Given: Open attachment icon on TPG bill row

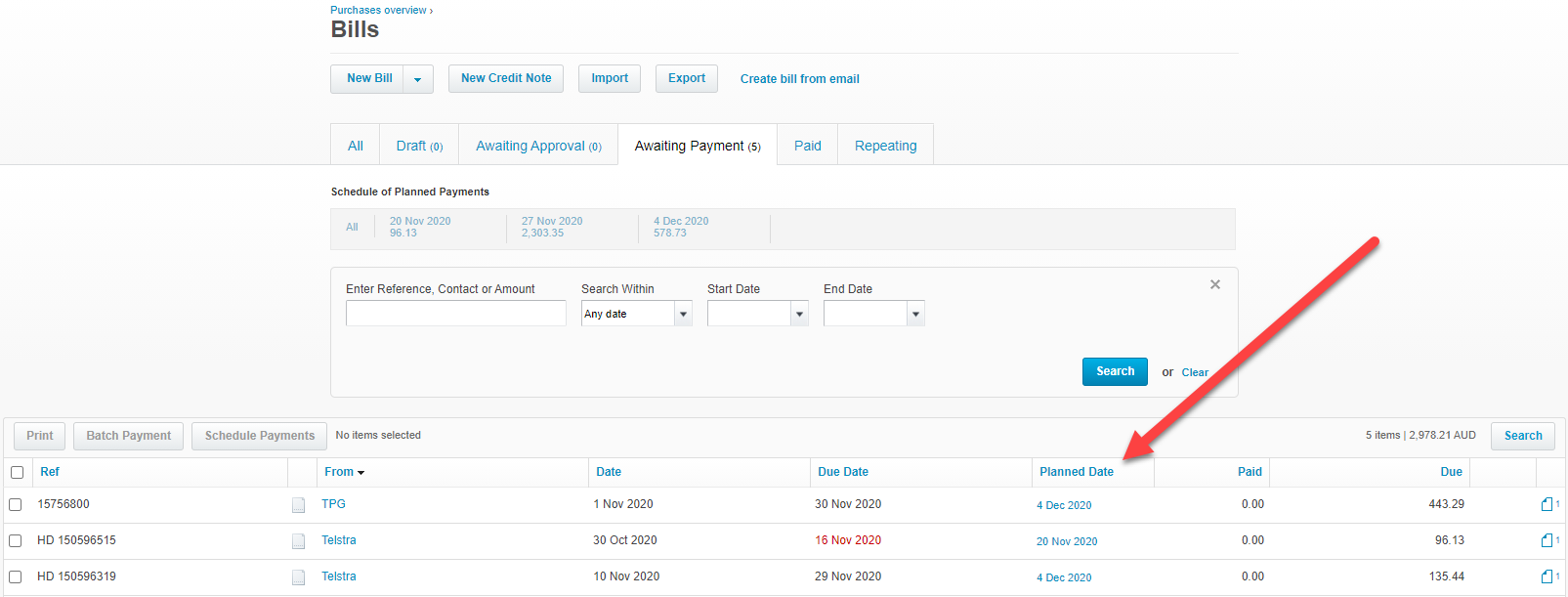Looking at the screenshot, I should pos(1547,504).
